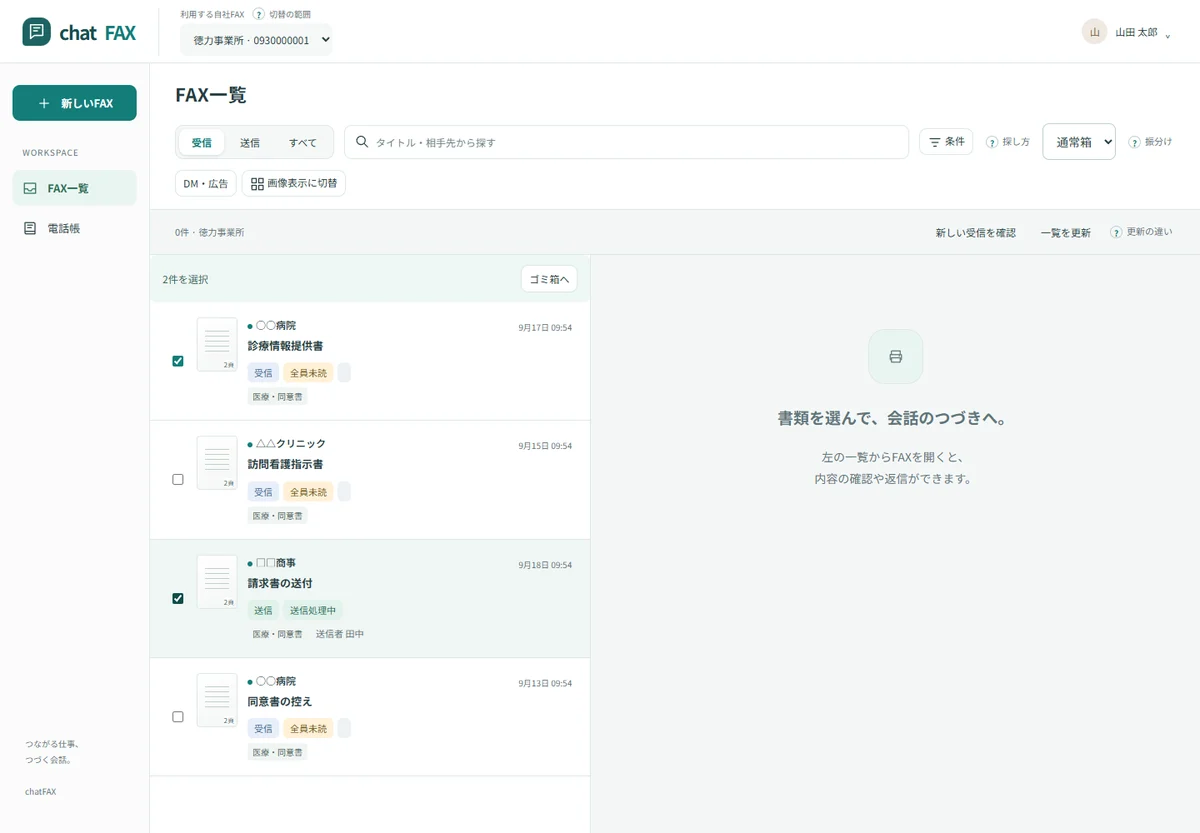Click the □□商事 sender name
Image resolution: width=1200 pixels, height=833 pixels.
(x=276, y=563)
